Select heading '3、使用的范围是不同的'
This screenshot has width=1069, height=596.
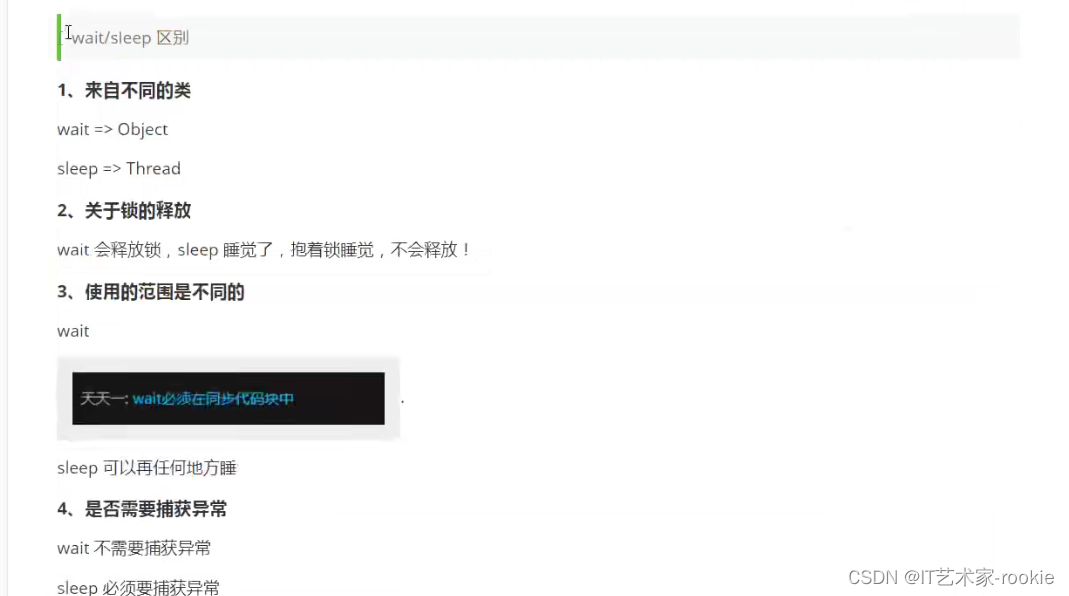point(151,293)
